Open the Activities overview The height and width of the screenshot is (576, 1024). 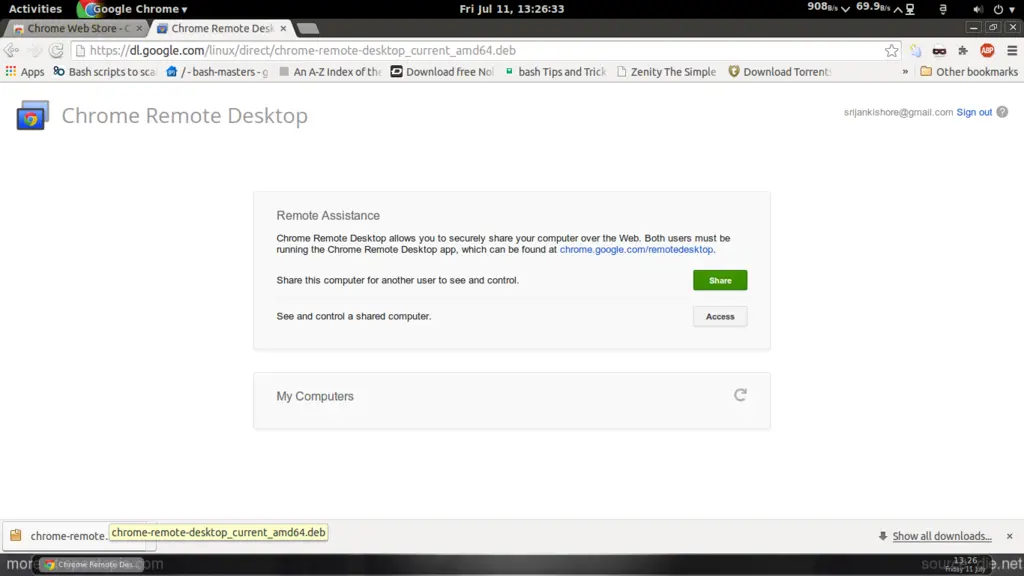[35, 9]
